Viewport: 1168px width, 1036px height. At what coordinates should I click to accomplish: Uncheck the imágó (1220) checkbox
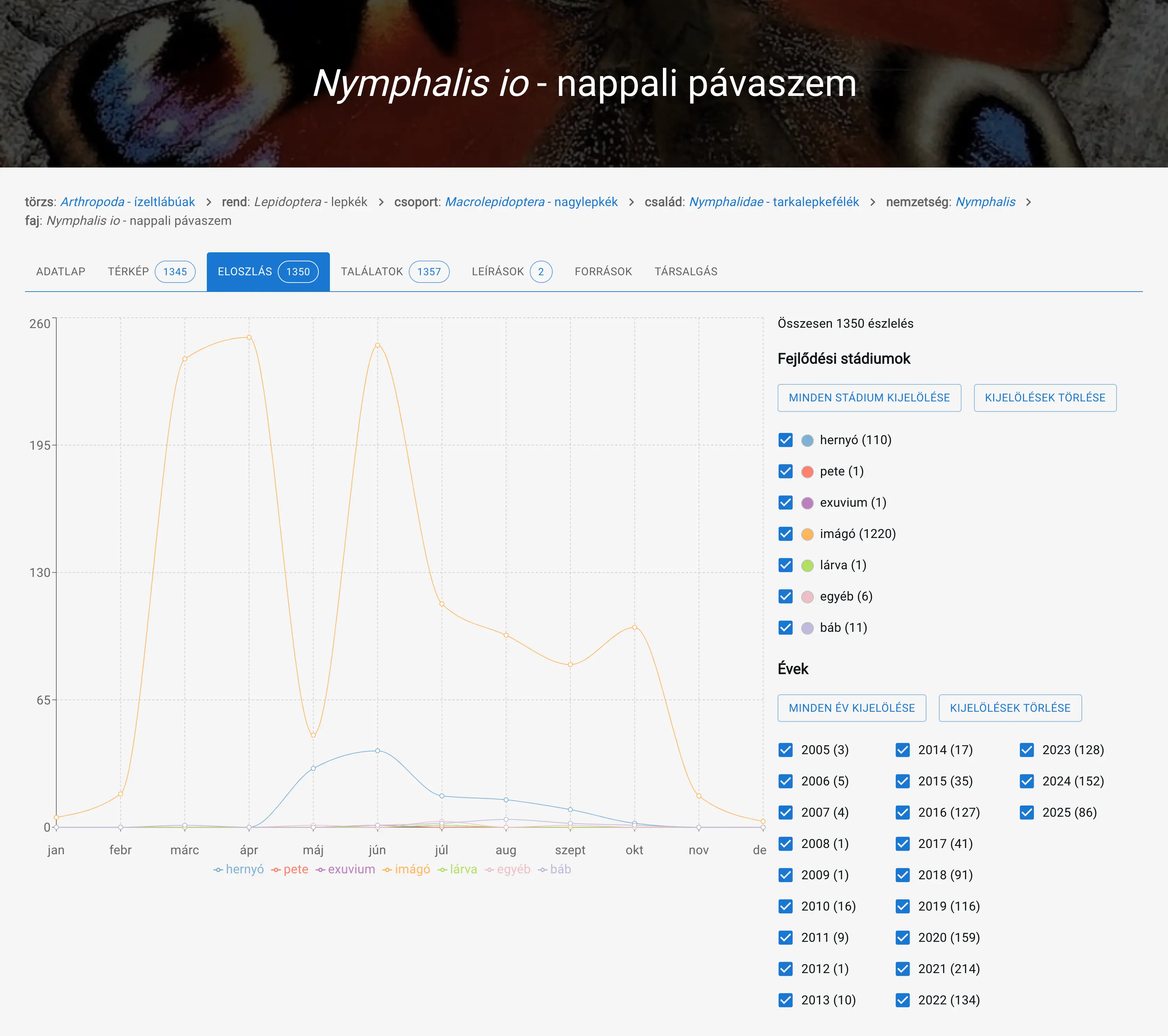(x=786, y=534)
